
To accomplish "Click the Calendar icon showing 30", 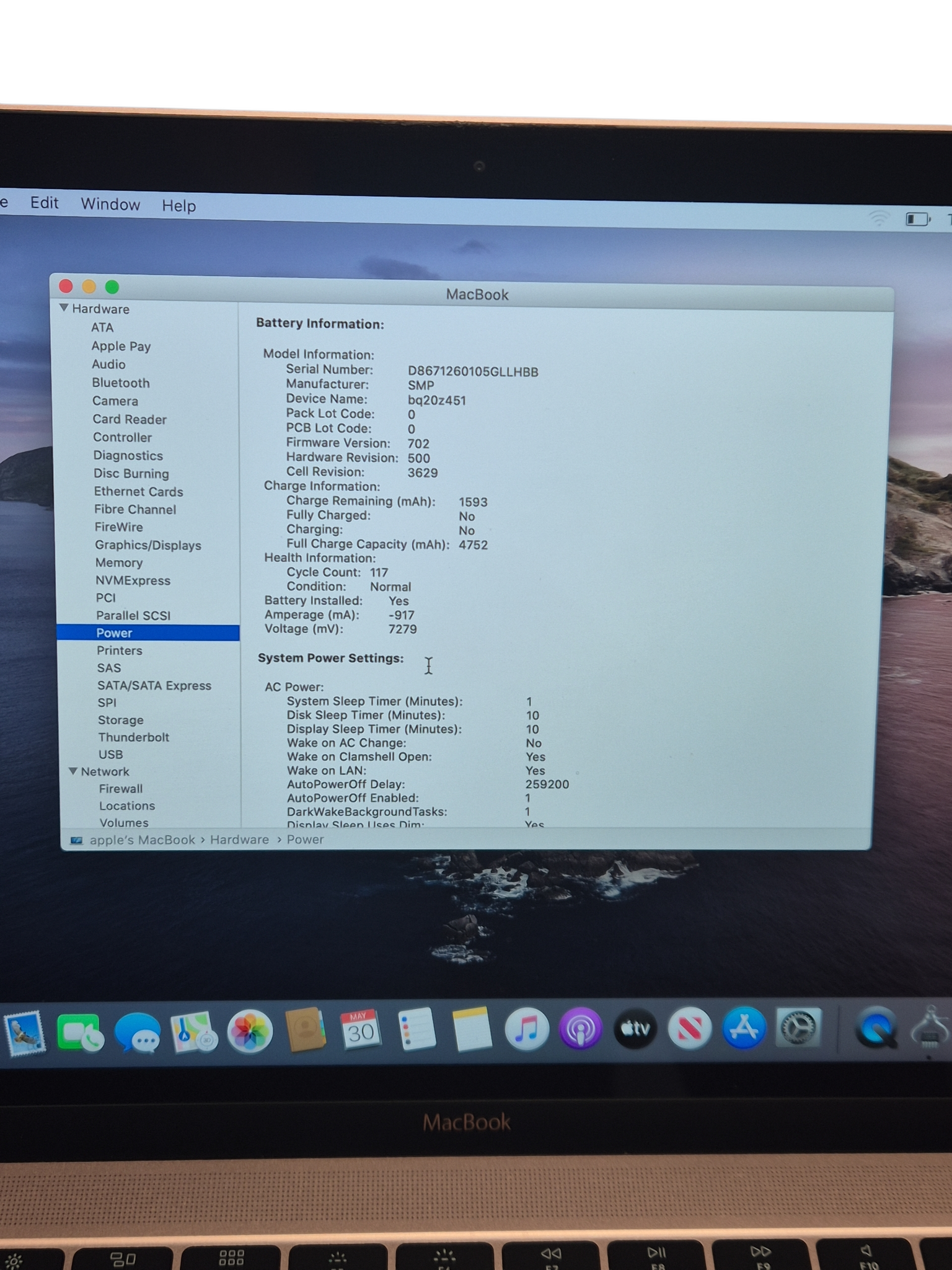I will click(360, 1031).
